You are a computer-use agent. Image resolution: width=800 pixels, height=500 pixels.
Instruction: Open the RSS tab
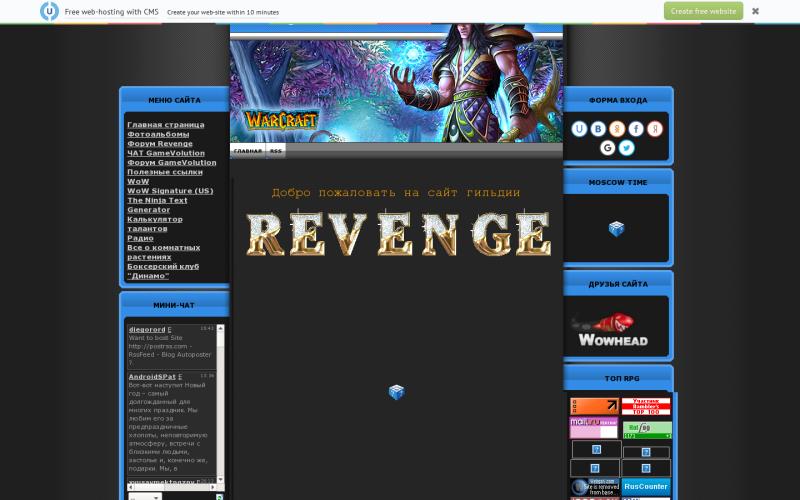(276, 151)
